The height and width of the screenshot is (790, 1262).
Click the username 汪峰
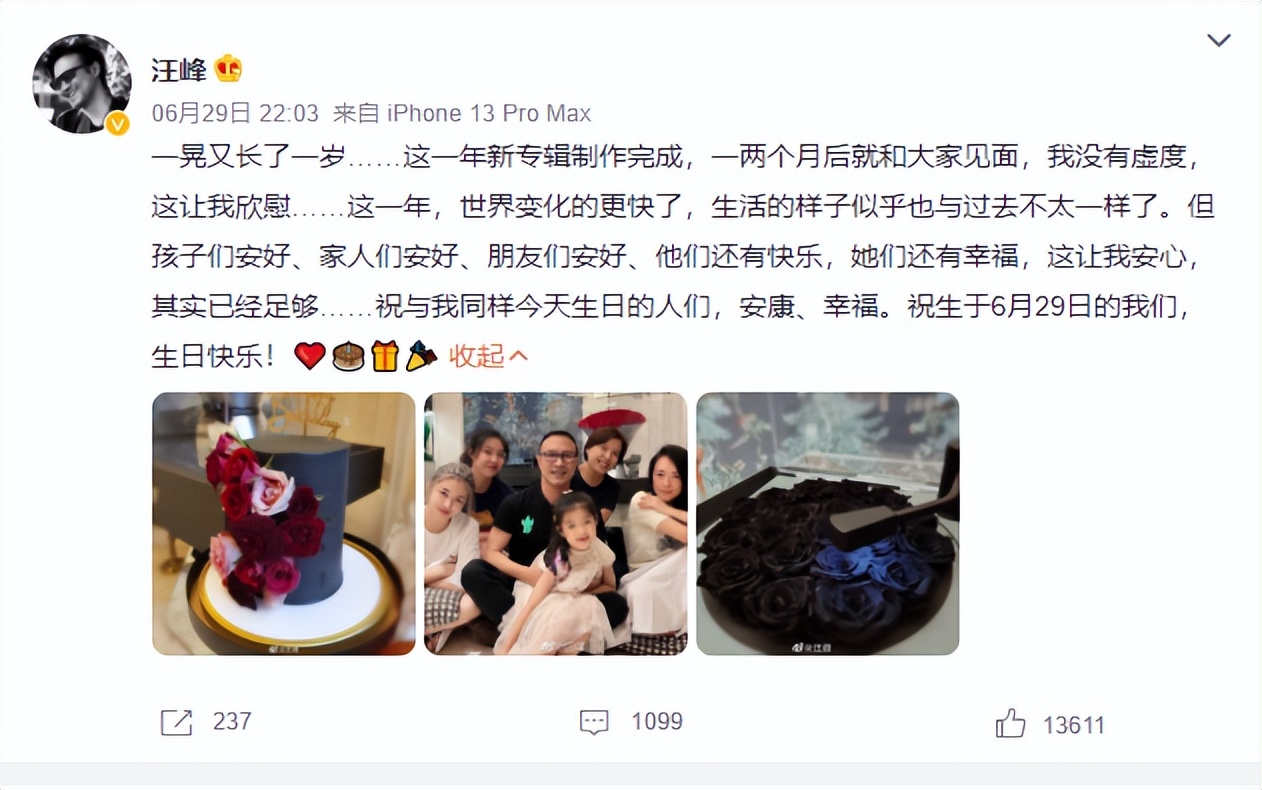click(178, 69)
